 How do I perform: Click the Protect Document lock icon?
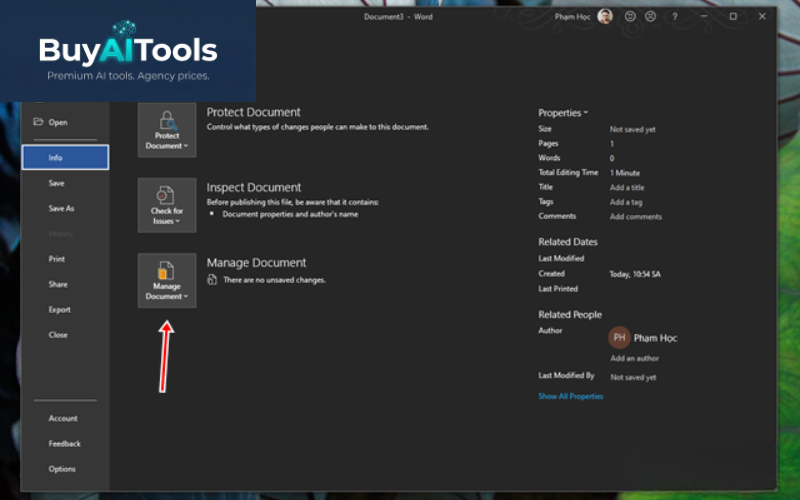pos(167,122)
